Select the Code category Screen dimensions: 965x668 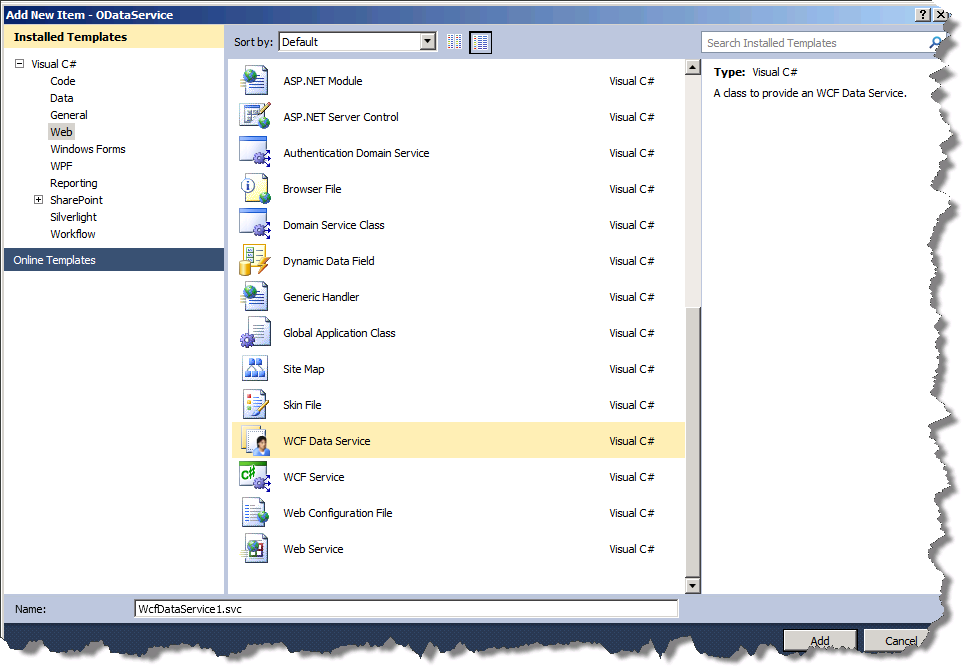tap(63, 81)
